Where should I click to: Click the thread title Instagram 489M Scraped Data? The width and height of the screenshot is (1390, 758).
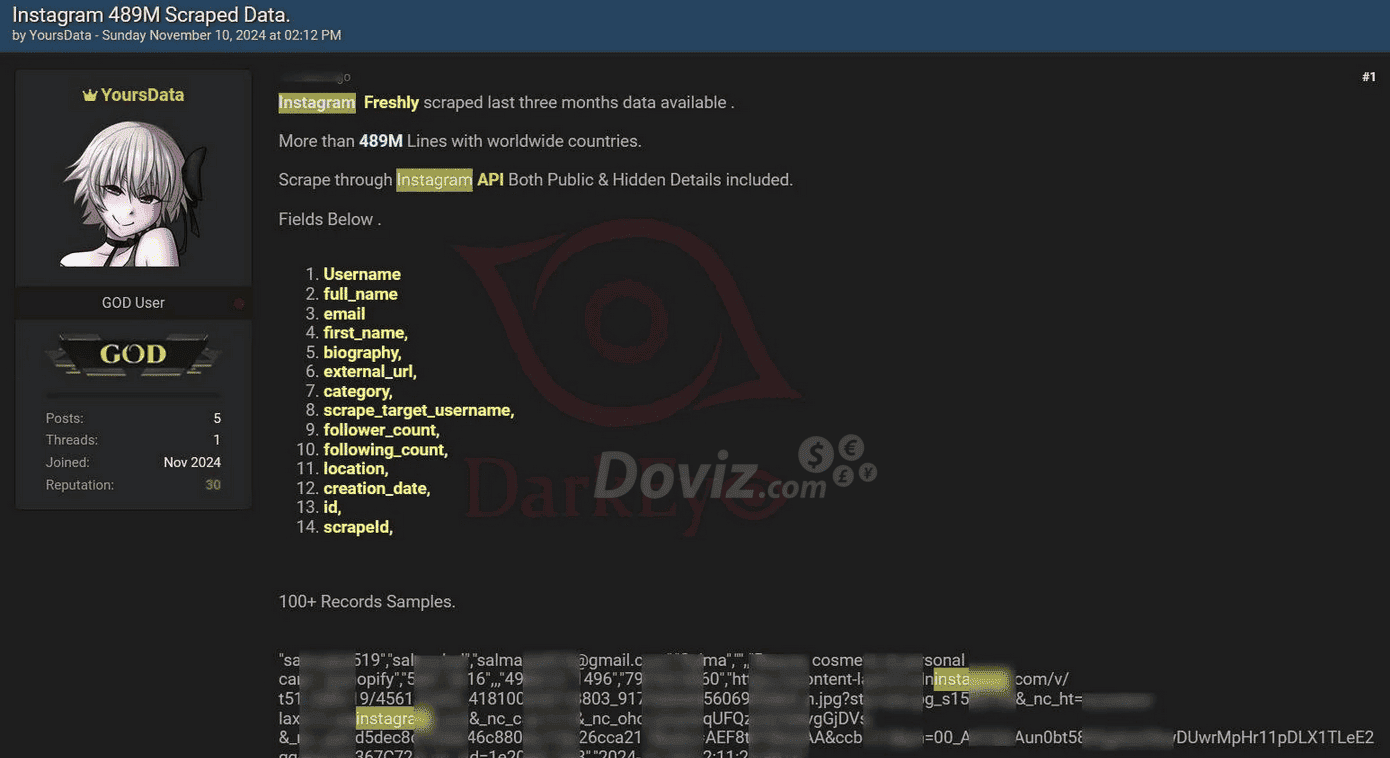point(151,14)
